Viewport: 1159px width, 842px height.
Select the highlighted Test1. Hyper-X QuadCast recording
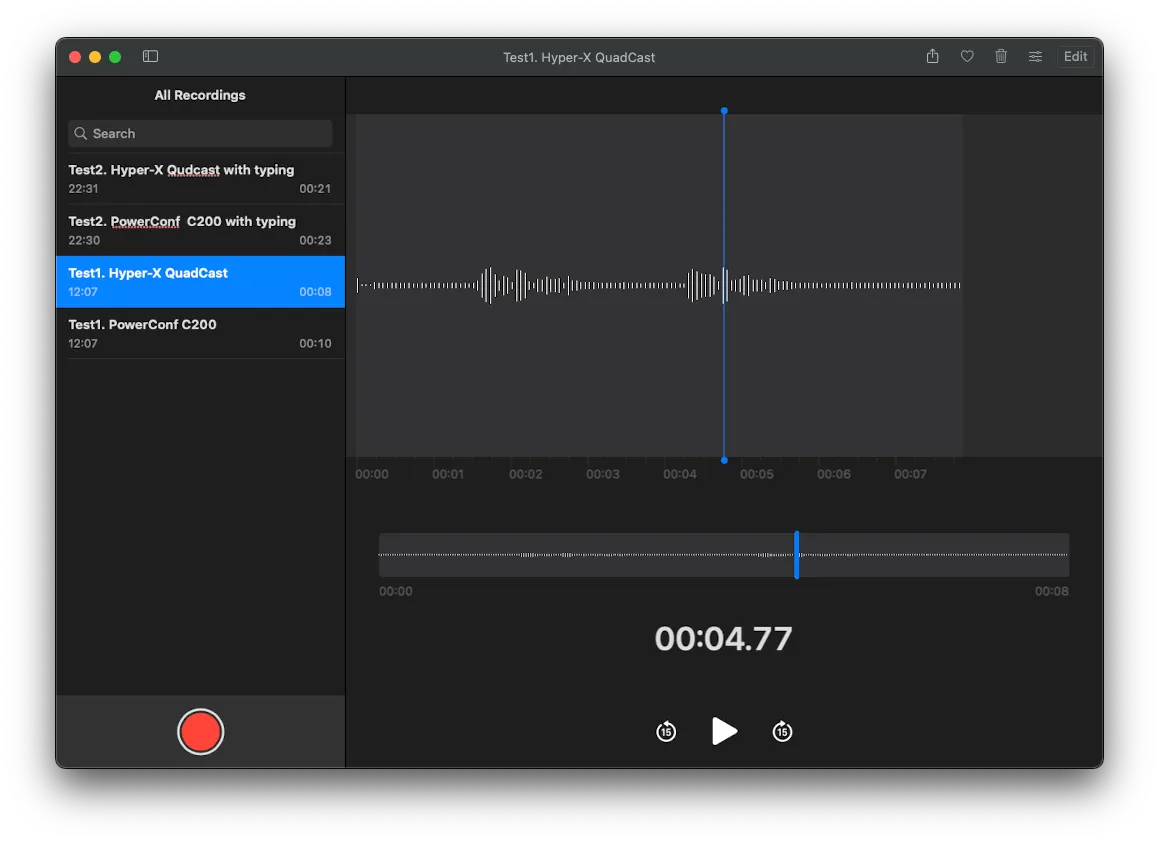pos(200,282)
